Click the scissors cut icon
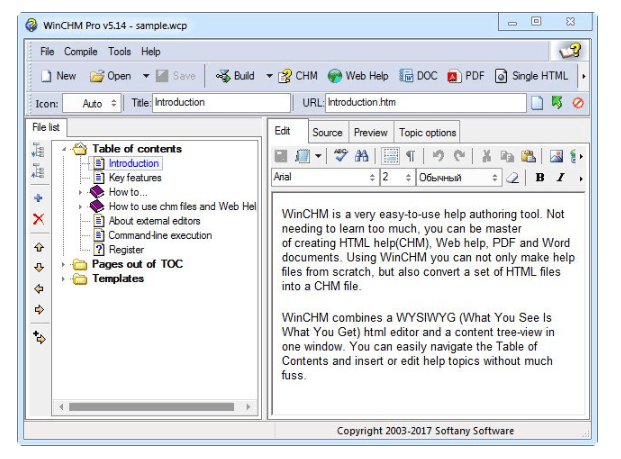This screenshot has height=459, width=621. coord(487,156)
